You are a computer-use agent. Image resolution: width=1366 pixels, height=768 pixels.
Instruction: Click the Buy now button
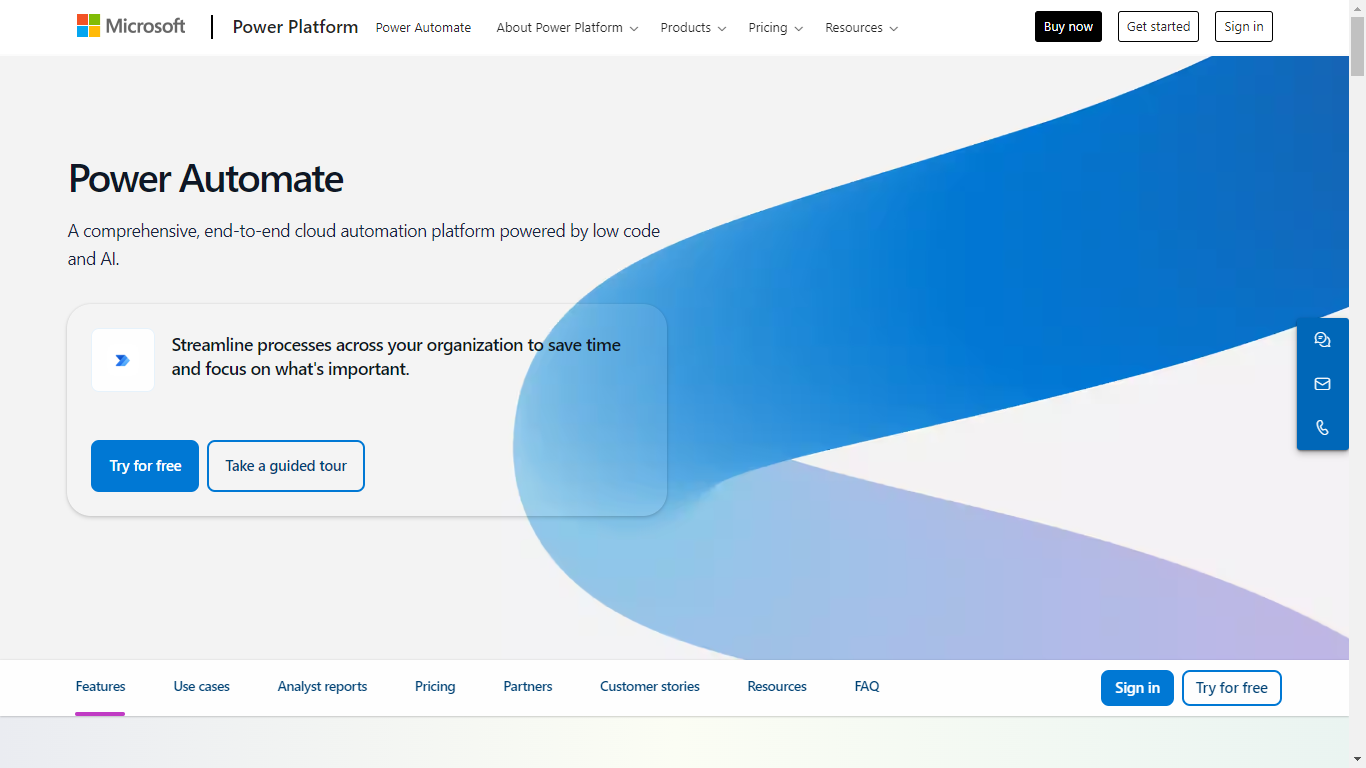click(1068, 27)
